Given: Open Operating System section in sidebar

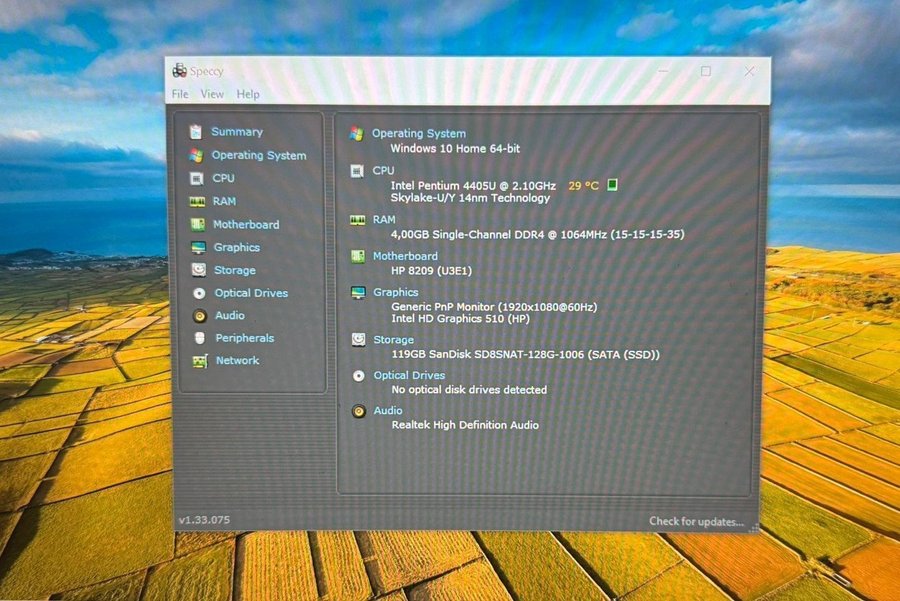Looking at the screenshot, I should pyautogui.click(x=259, y=156).
